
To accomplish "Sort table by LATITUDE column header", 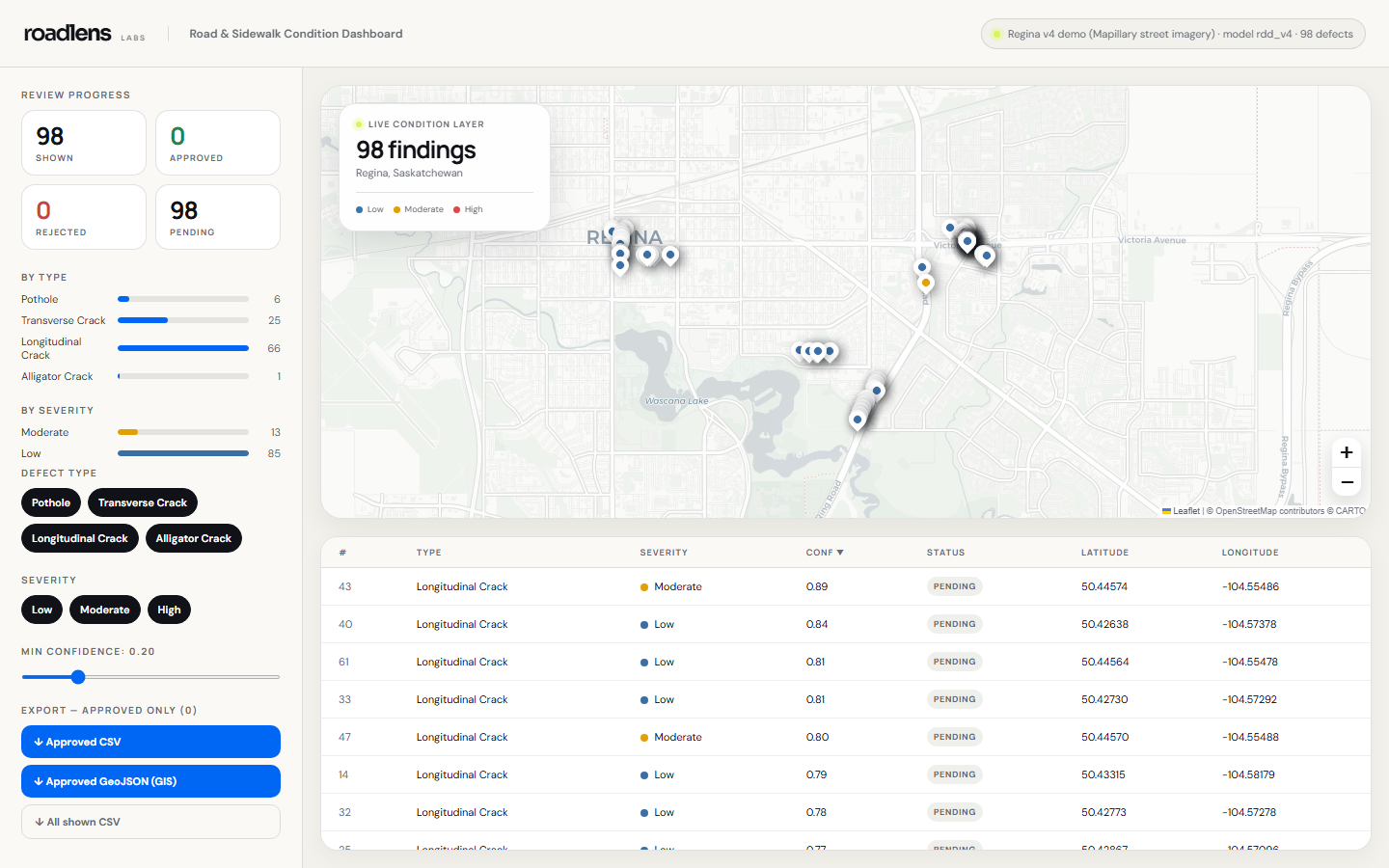I will click(1104, 553).
